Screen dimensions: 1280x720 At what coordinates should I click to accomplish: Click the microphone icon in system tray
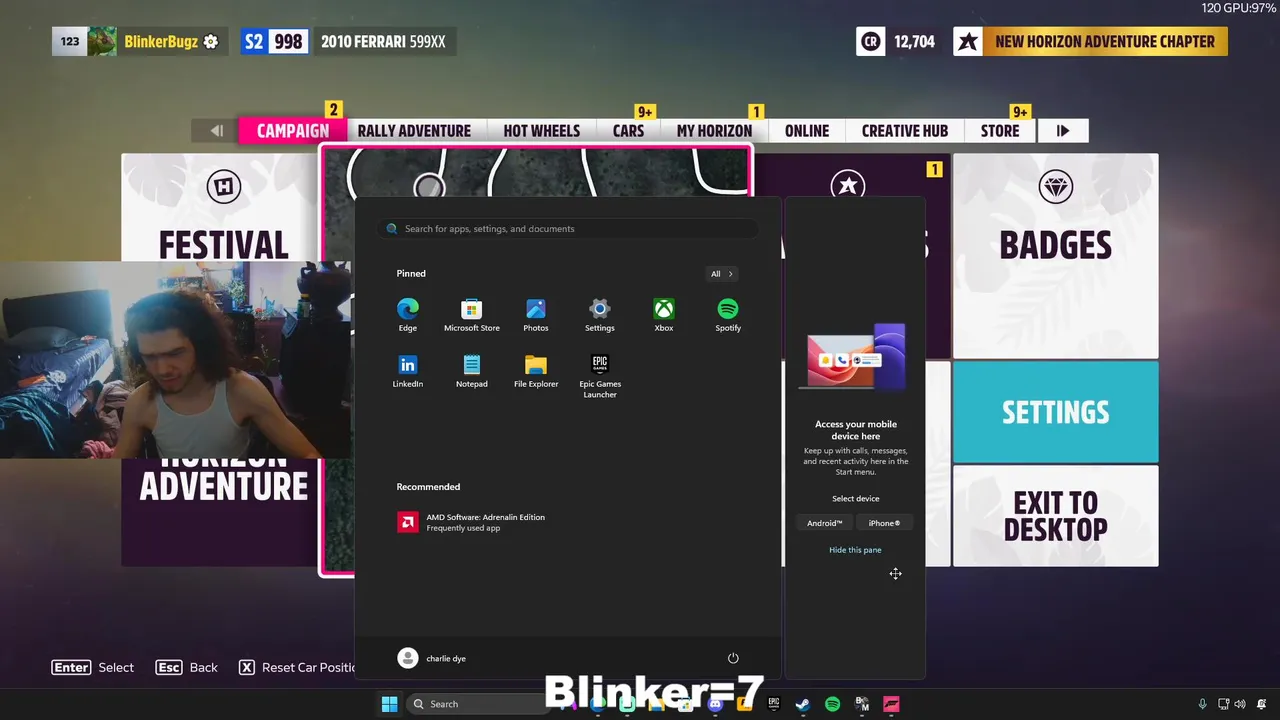pos(1202,704)
